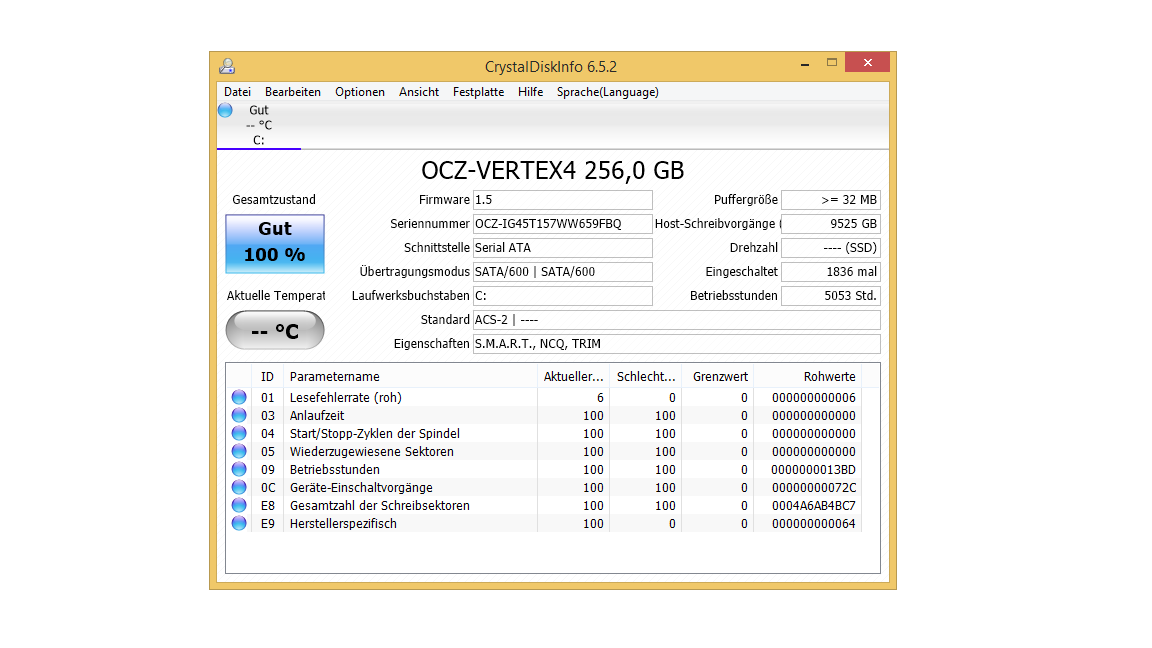Click the Standard field ACS-2
Viewport: 1152px width, 648px height.
pyautogui.click(x=677, y=320)
